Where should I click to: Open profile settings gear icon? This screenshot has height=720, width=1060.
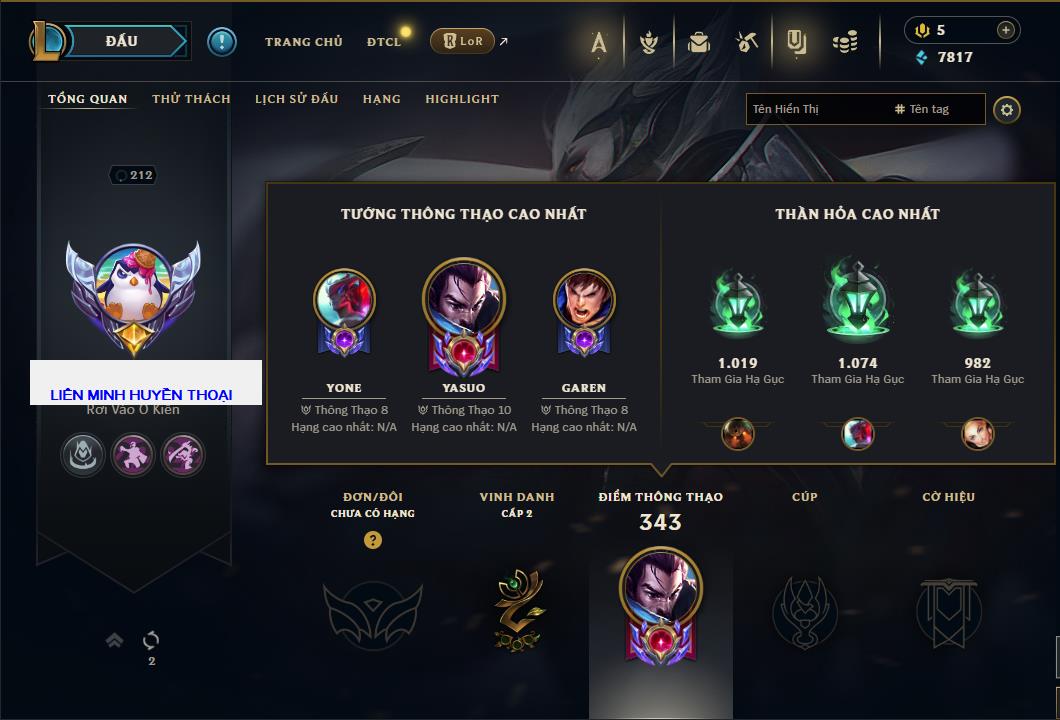click(x=1007, y=110)
